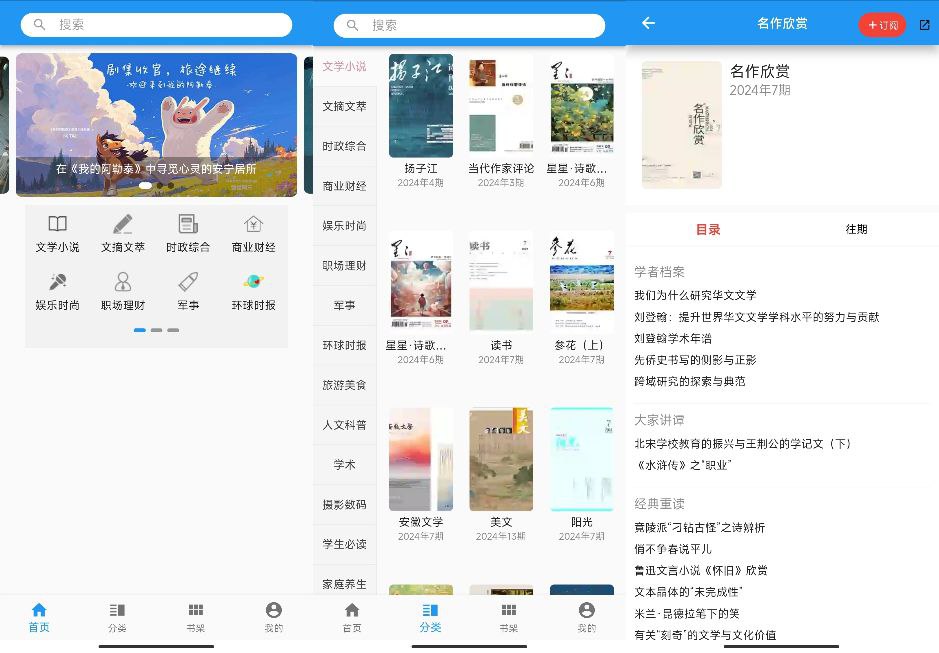Tap the back arrow on 名作欣赏 page

tap(649, 23)
